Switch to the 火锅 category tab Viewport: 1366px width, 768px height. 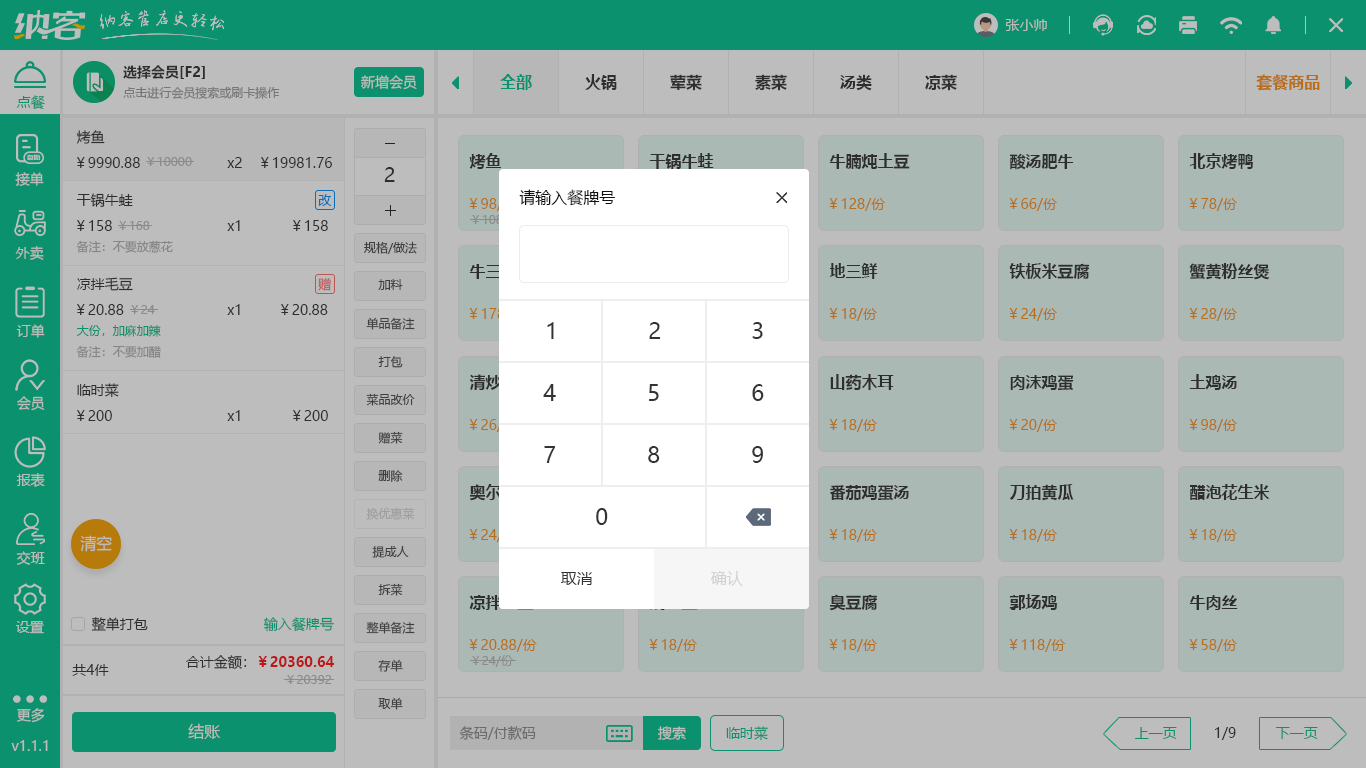pos(601,82)
